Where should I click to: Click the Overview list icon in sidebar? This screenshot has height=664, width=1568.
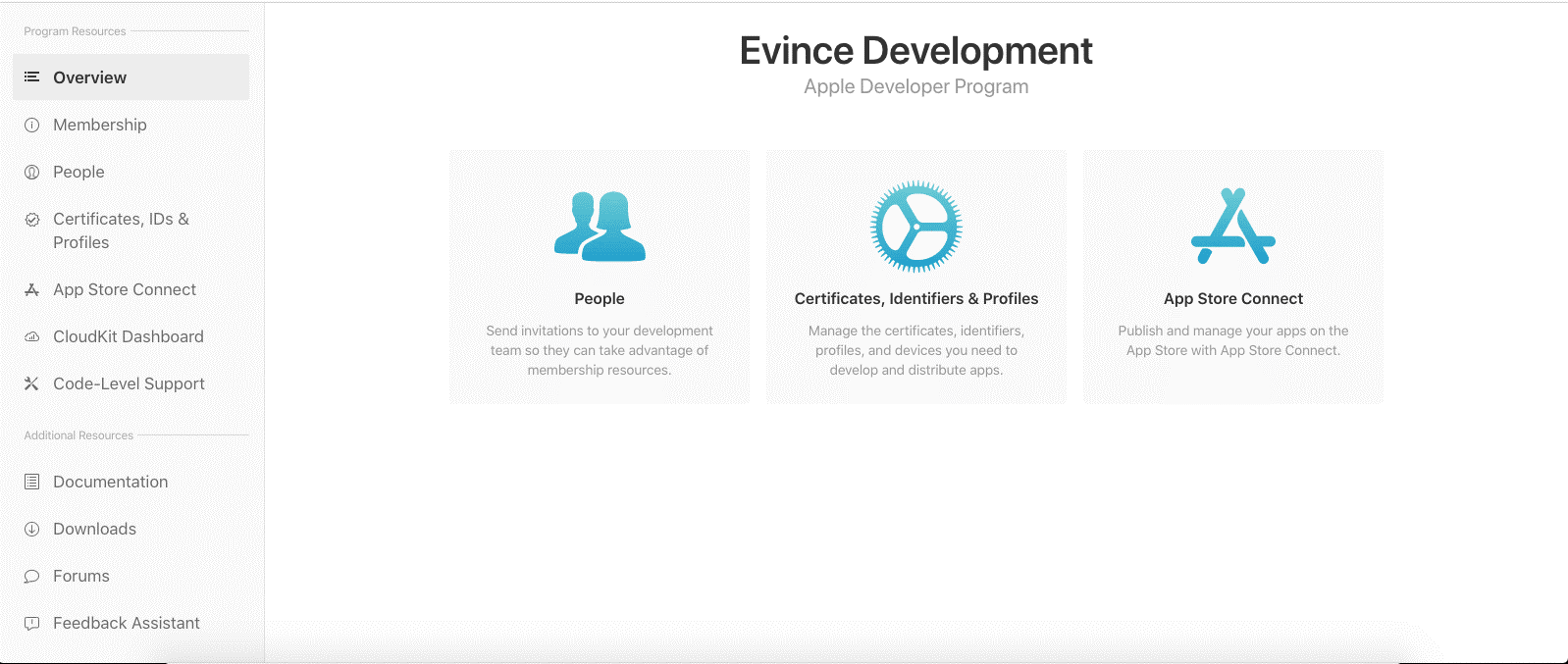(x=31, y=77)
